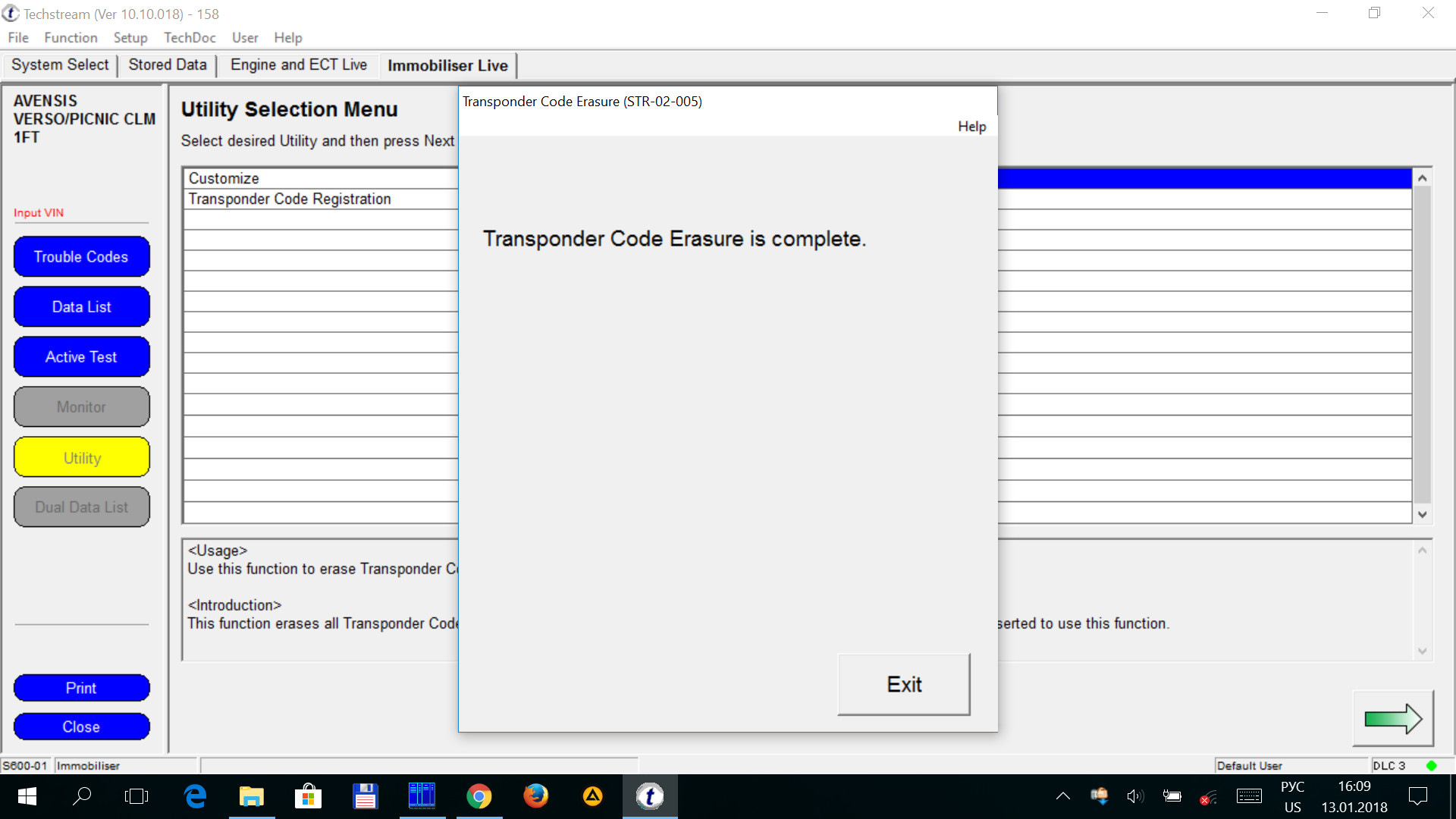The height and width of the screenshot is (819, 1456).
Task: Open the Setup menu
Action: (x=128, y=37)
